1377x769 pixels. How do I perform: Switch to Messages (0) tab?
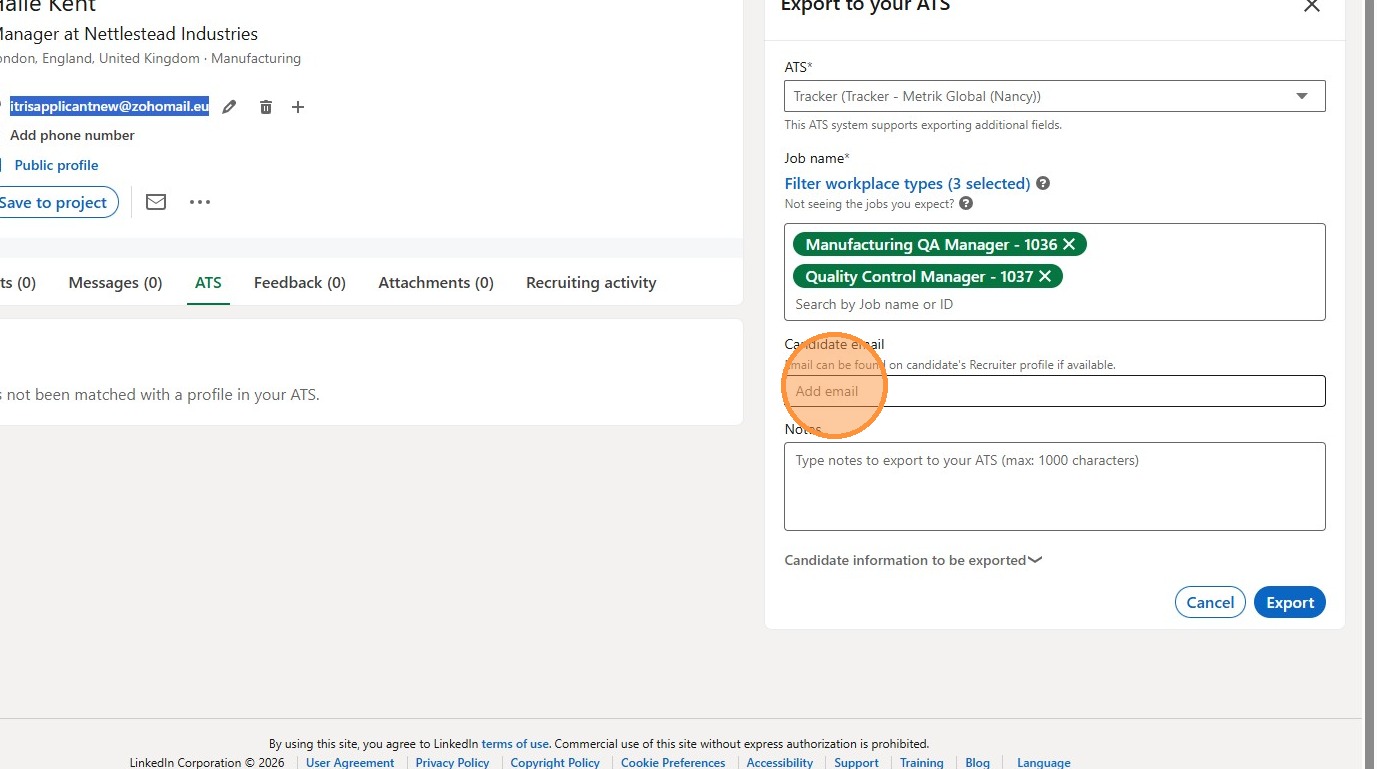(115, 283)
